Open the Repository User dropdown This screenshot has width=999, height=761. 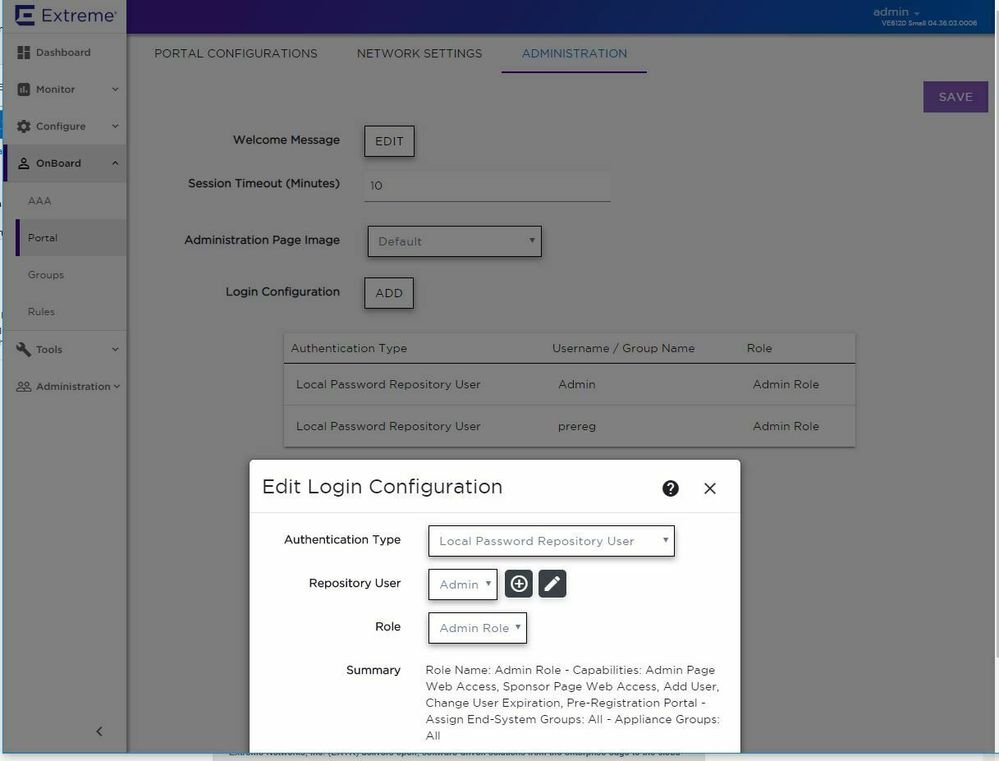coord(462,585)
